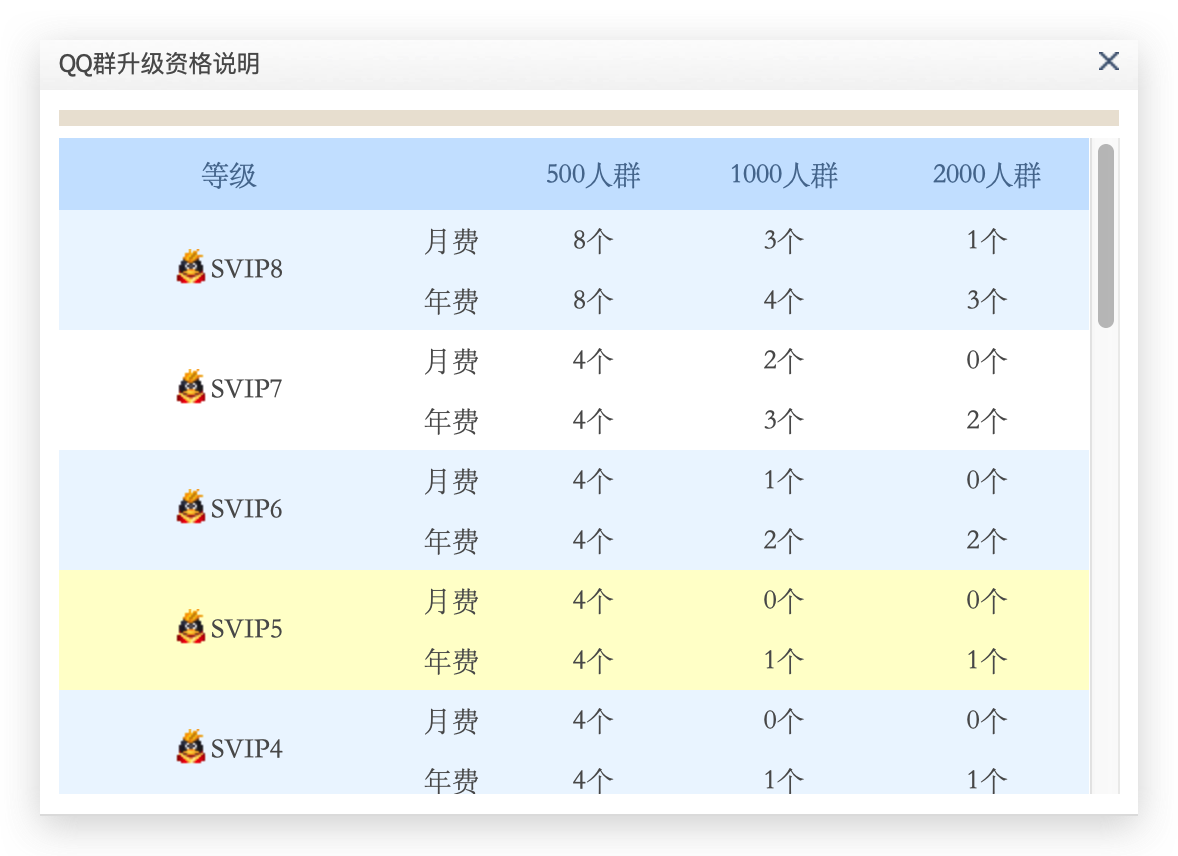Click SVIP5 月费 1000人群 value 0个

pos(784,601)
